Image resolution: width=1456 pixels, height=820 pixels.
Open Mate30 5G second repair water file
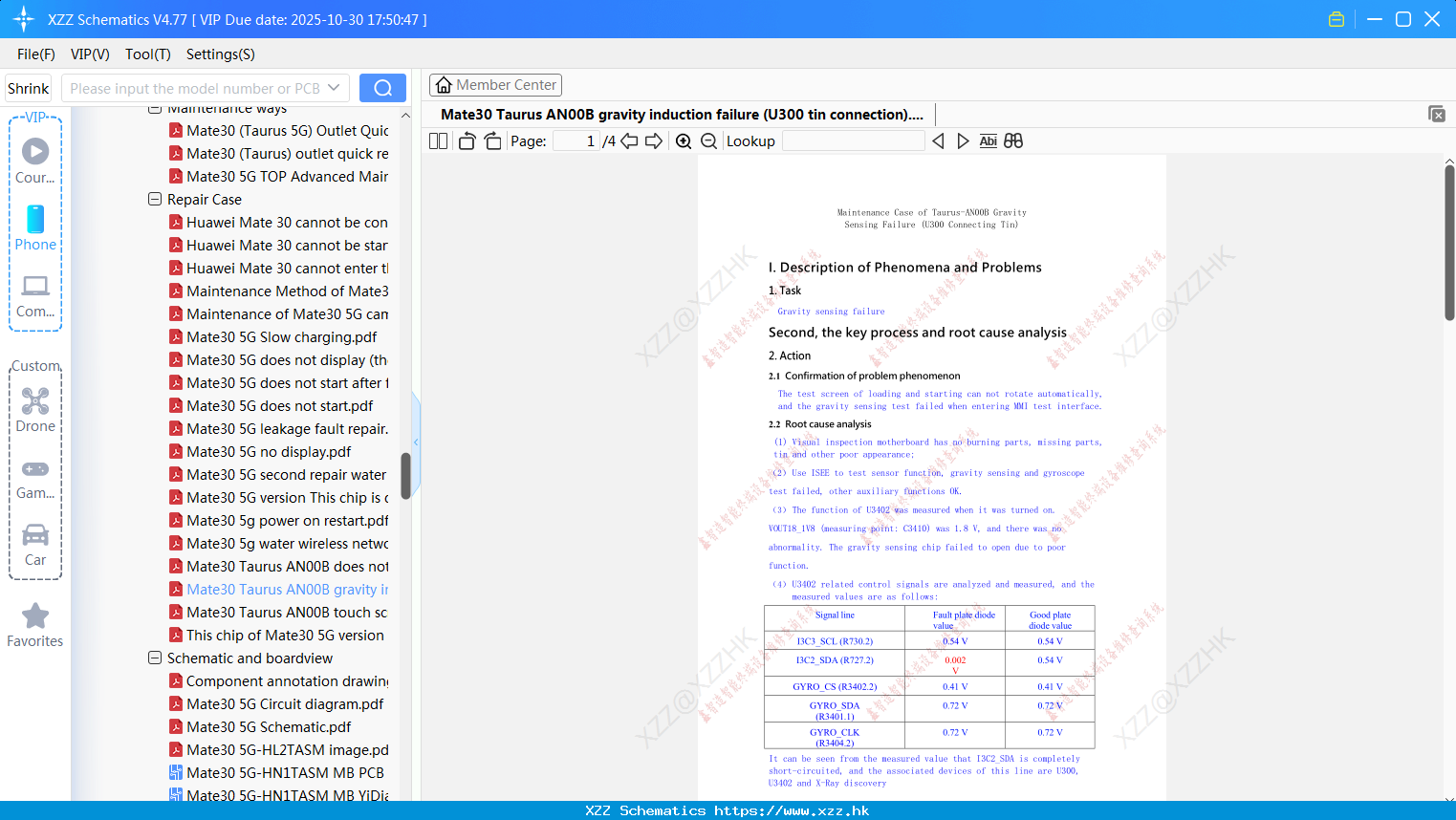click(x=286, y=474)
